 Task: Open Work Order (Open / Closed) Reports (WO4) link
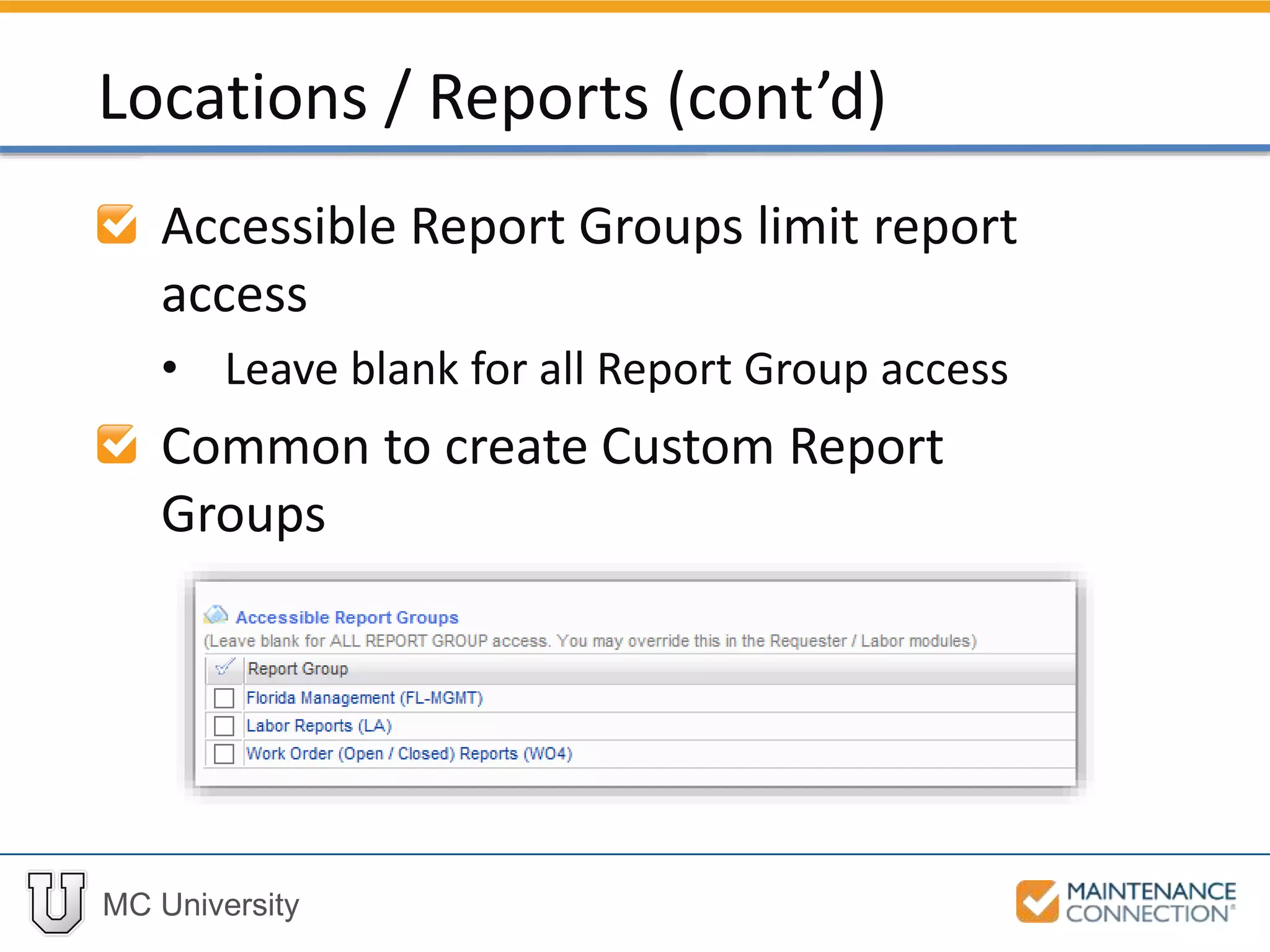pos(409,754)
